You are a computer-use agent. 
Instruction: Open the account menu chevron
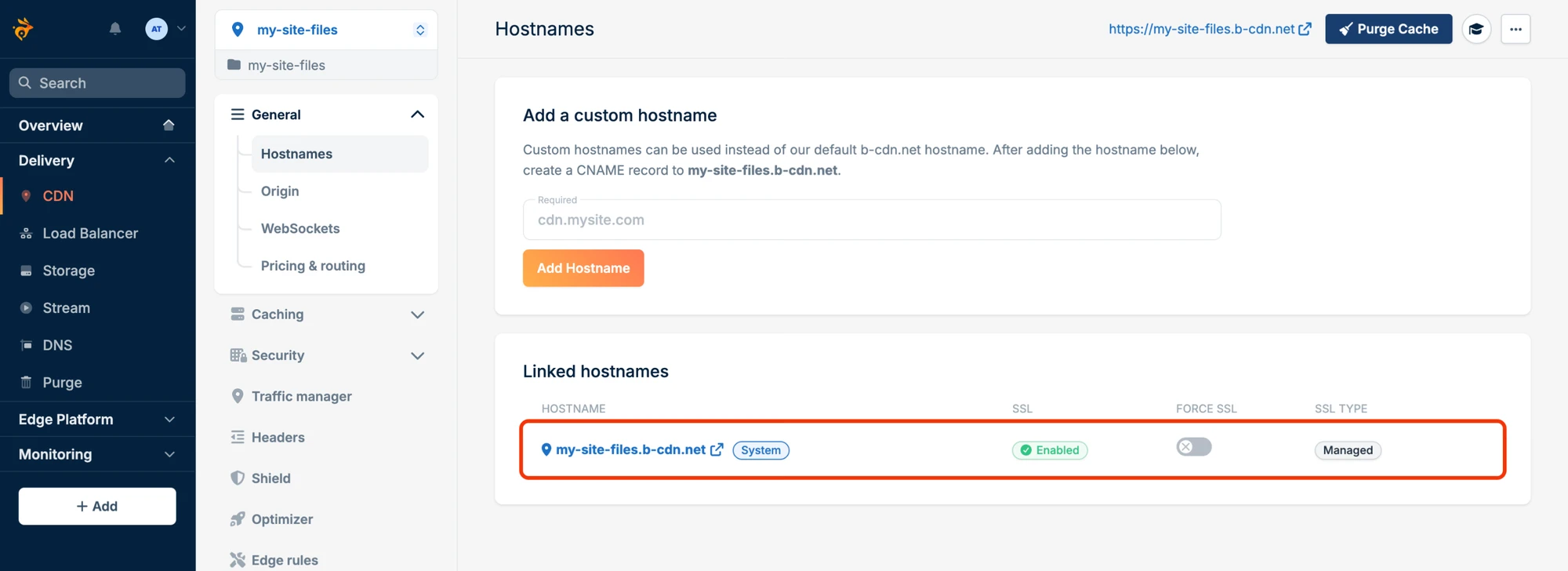pos(182,29)
